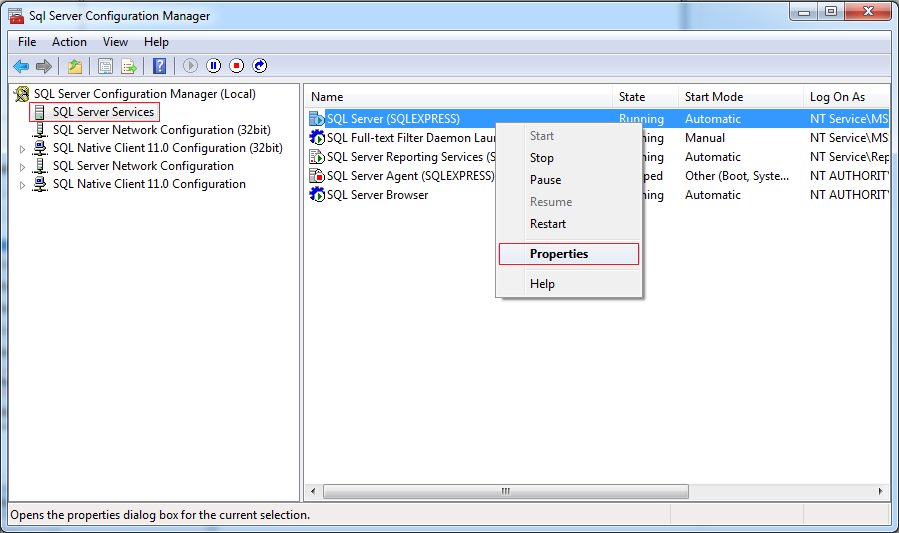Click the Network Configuration (32bit) tree icon
The height and width of the screenshot is (533, 899).
coord(40,130)
